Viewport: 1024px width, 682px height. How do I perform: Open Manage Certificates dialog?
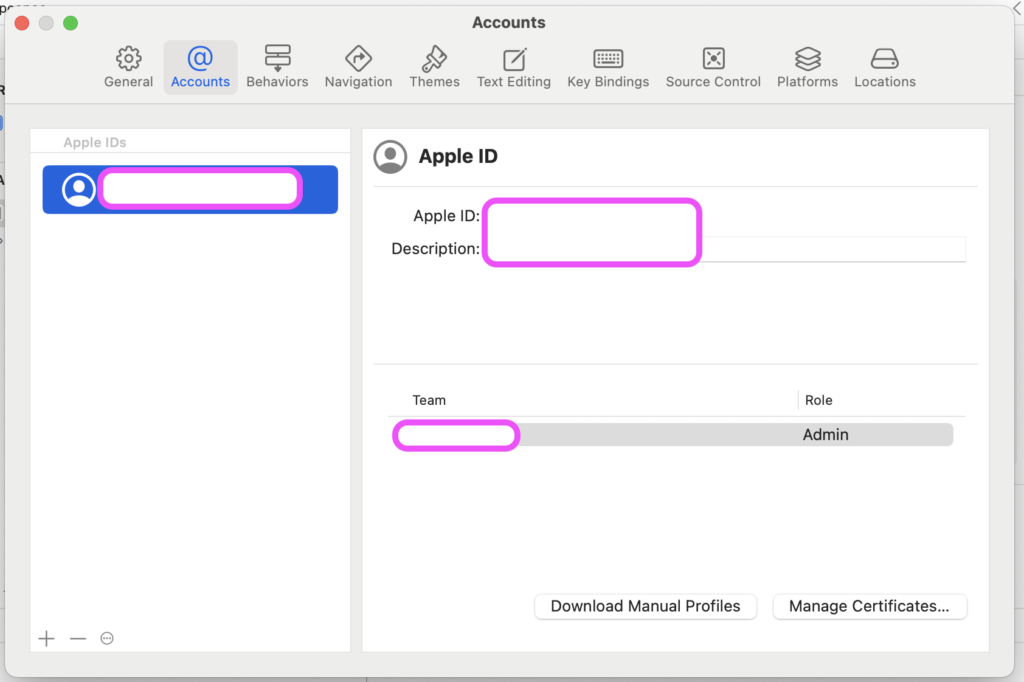(869, 606)
